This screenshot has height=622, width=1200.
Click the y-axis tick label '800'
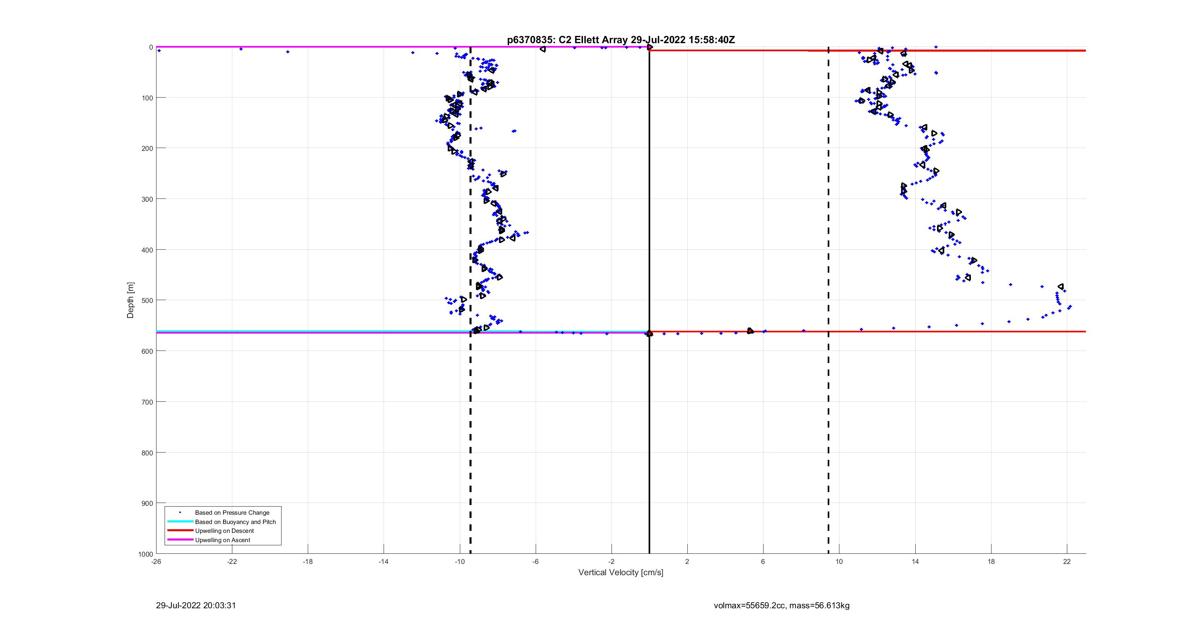(146, 452)
